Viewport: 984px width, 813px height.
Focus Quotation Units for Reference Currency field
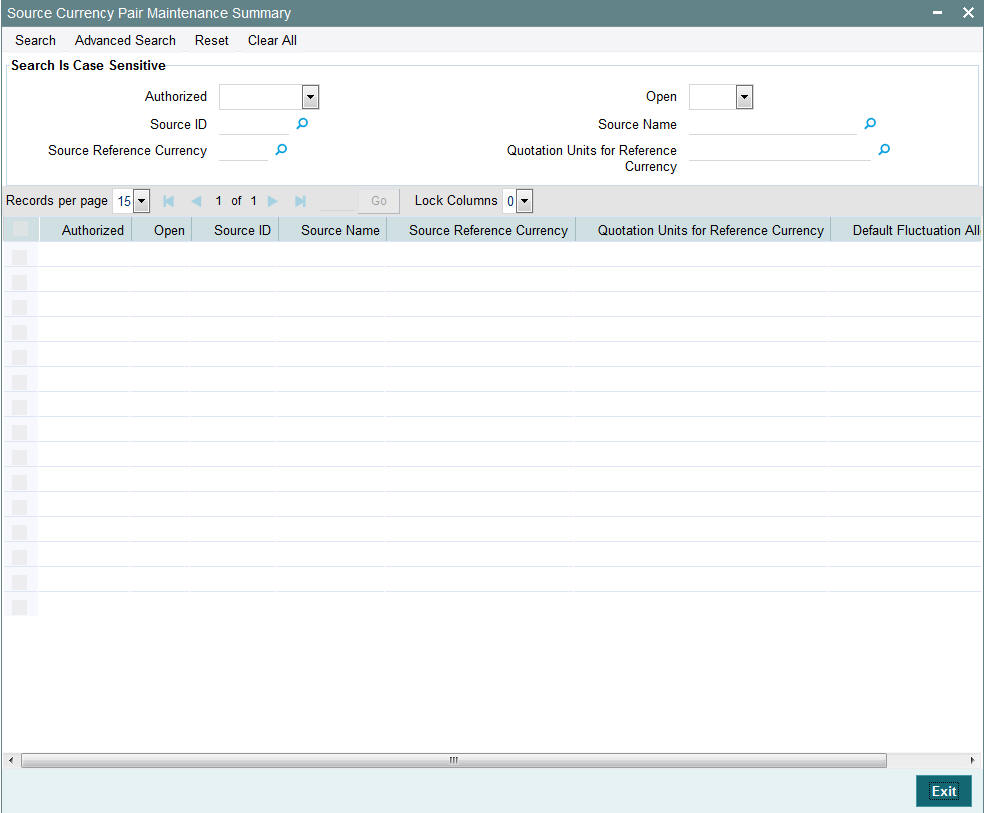pyautogui.click(x=779, y=151)
